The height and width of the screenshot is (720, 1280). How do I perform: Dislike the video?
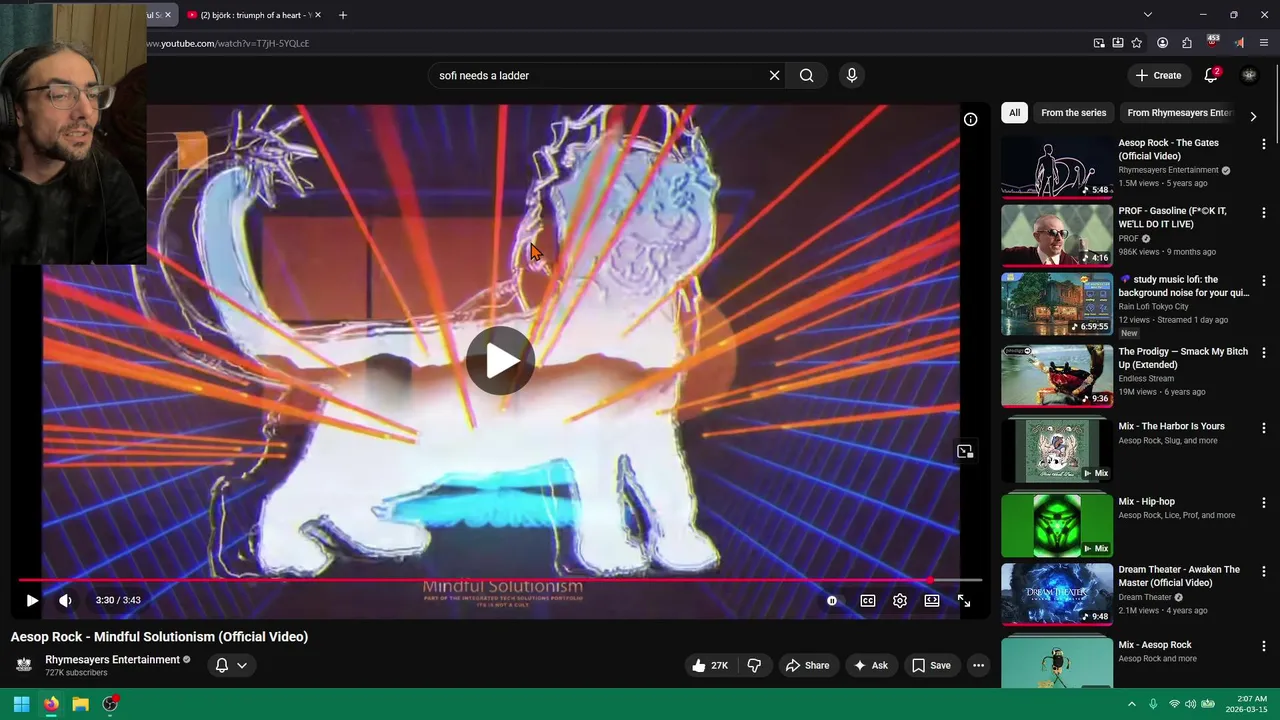[755, 665]
